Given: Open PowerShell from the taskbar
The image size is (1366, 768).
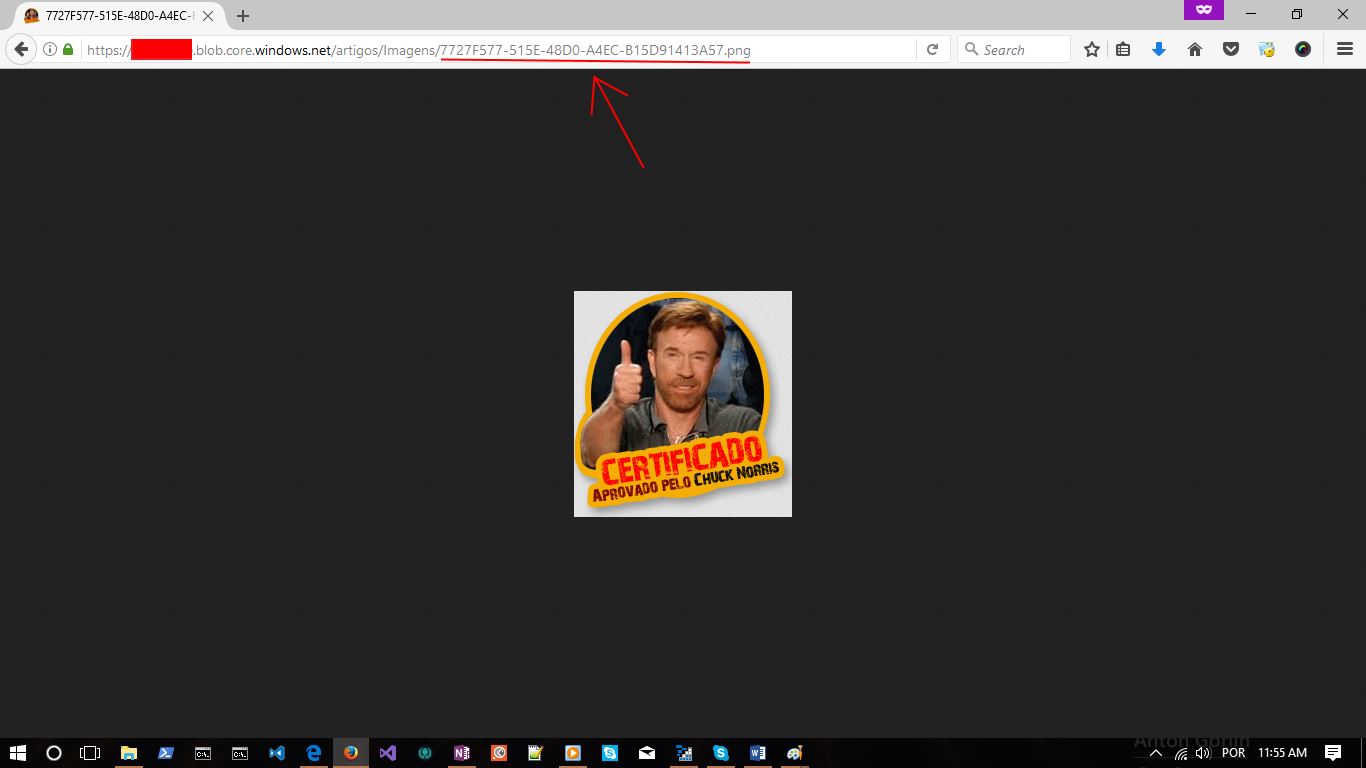Looking at the screenshot, I should pyautogui.click(x=165, y=753).
